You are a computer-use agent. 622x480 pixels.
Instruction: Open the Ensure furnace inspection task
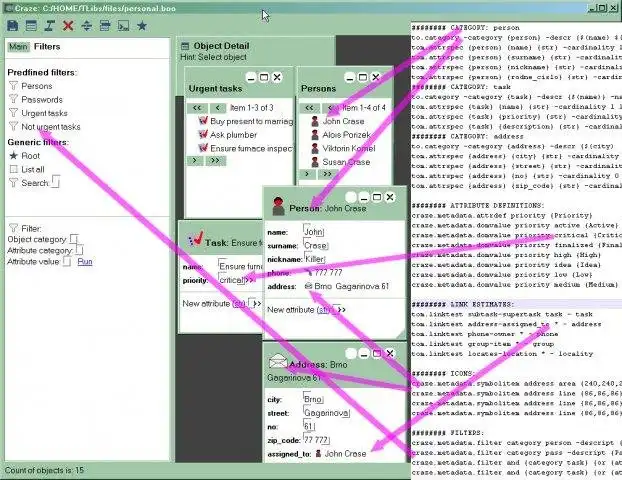click(252, 148)
